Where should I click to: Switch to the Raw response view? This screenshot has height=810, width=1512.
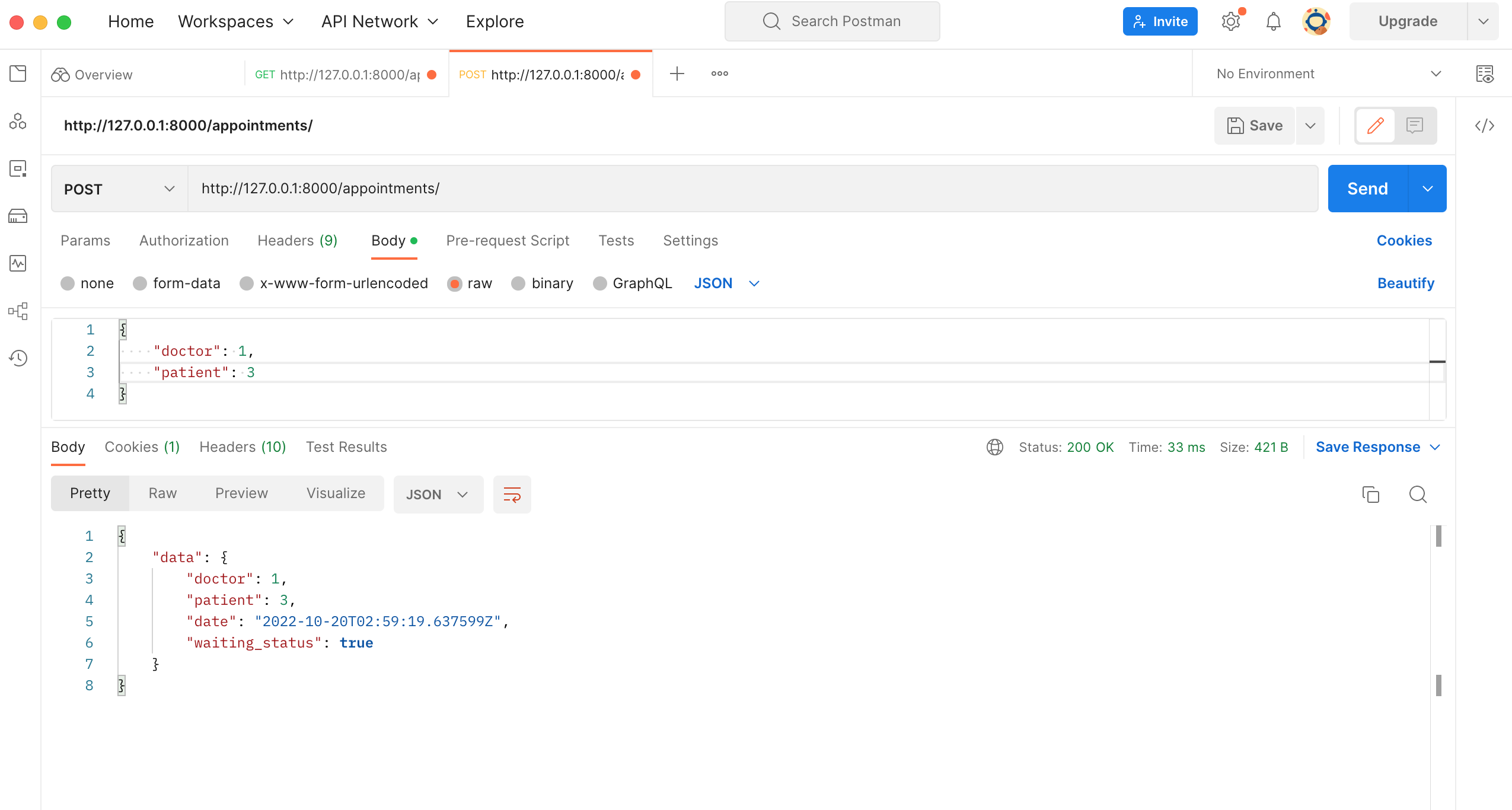pyautogui.click(x=162, y=493)
